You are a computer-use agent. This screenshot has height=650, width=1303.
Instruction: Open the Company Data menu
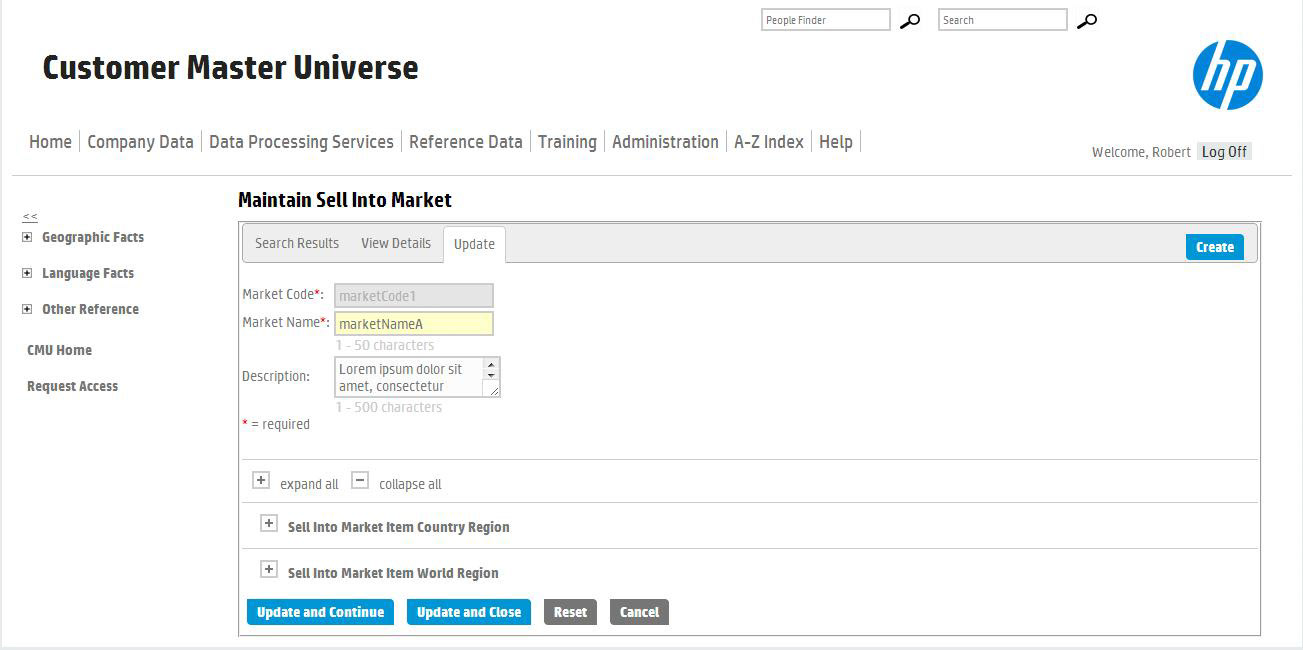click(x=140, y=142)
